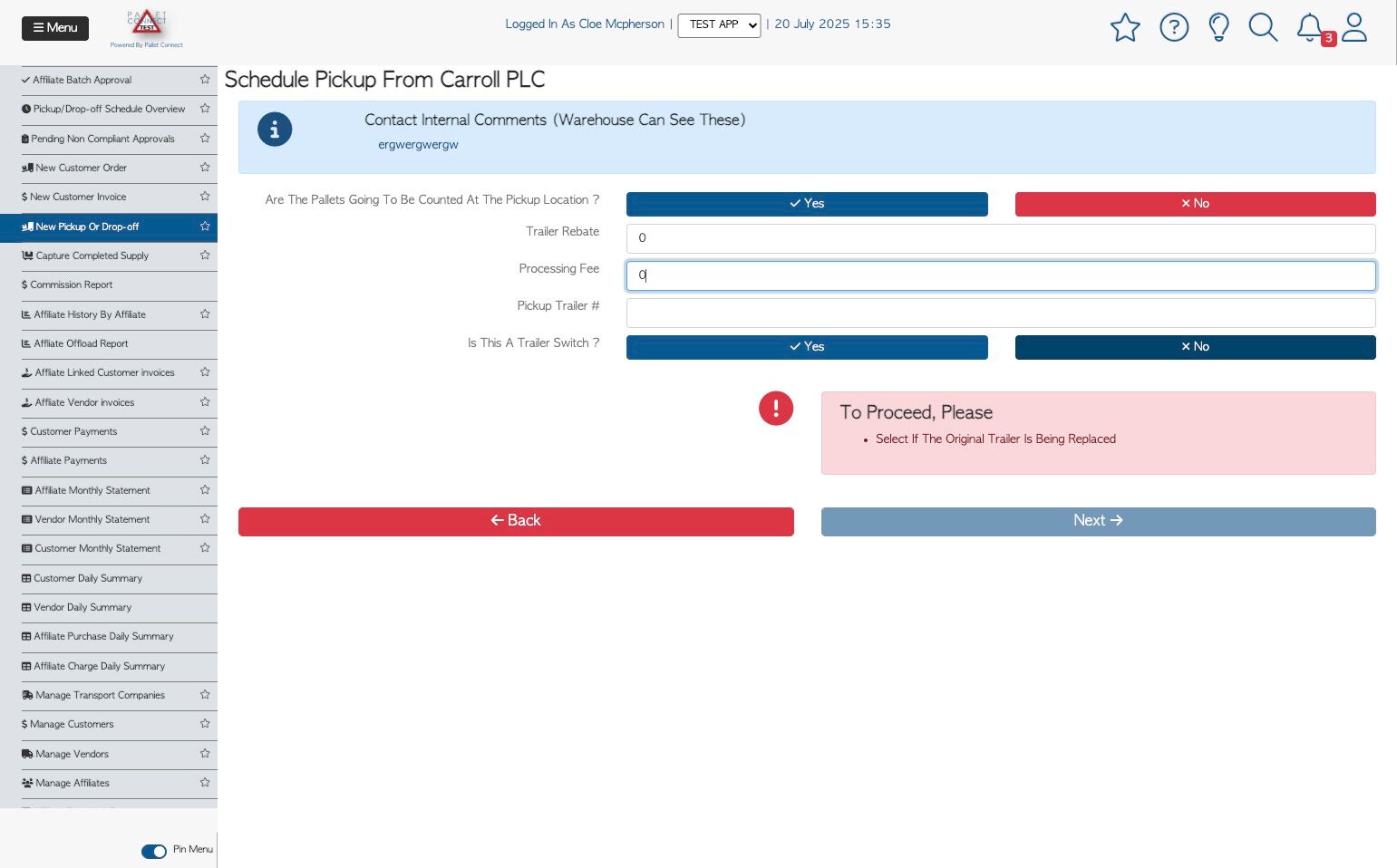Focus the Processing Fee input field

(x=1001, y=275)
